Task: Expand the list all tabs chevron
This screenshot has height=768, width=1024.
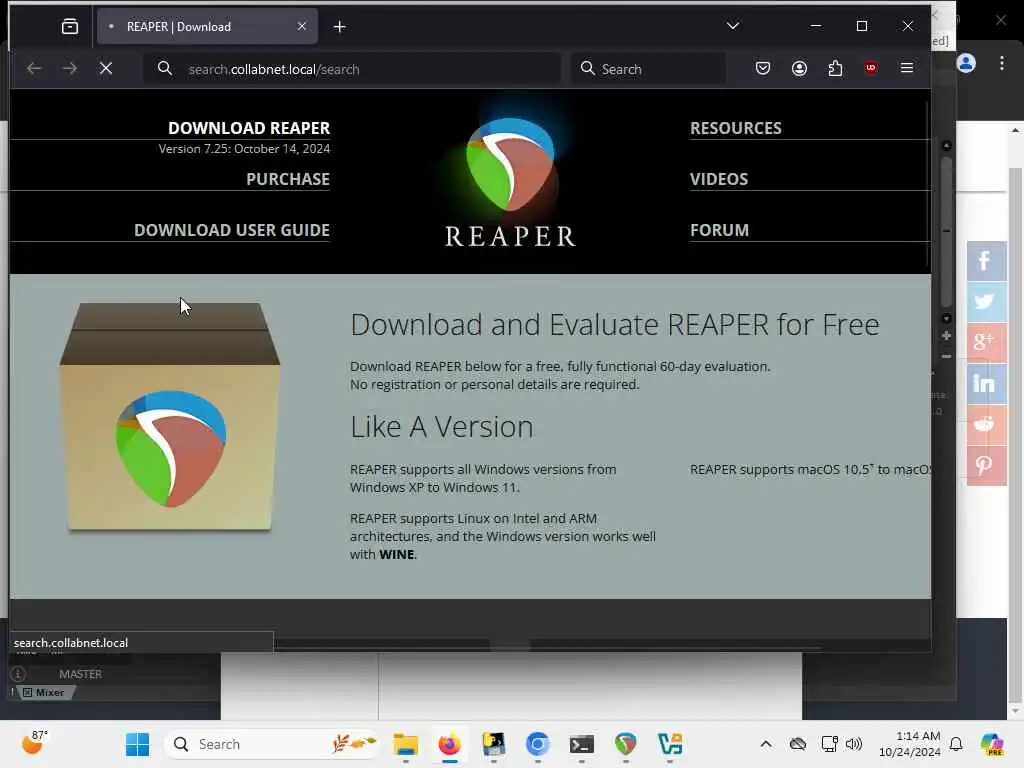Action: coord(733,26)
